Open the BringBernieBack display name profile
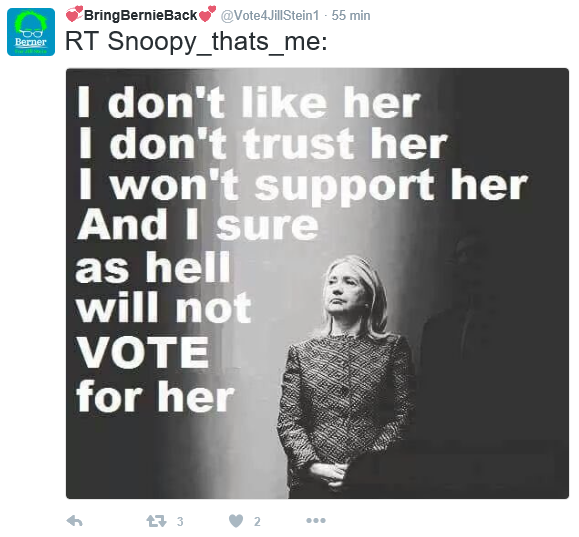 click(x=140, y=15)
